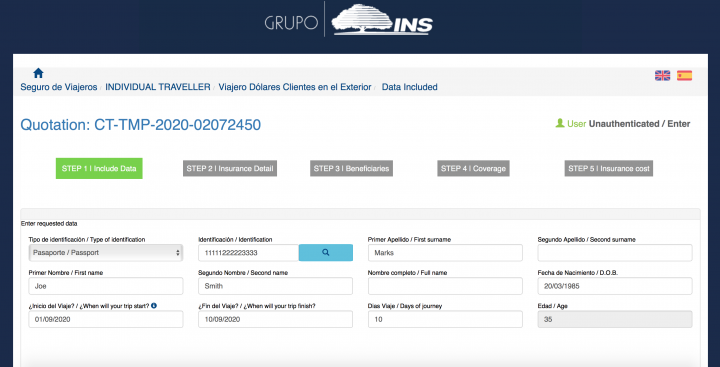Viewport: 720px width, 367px height.
Task: Click the 'Fecha de Nacimiento / D.O.B.' label
Action: tap(578, 272)
